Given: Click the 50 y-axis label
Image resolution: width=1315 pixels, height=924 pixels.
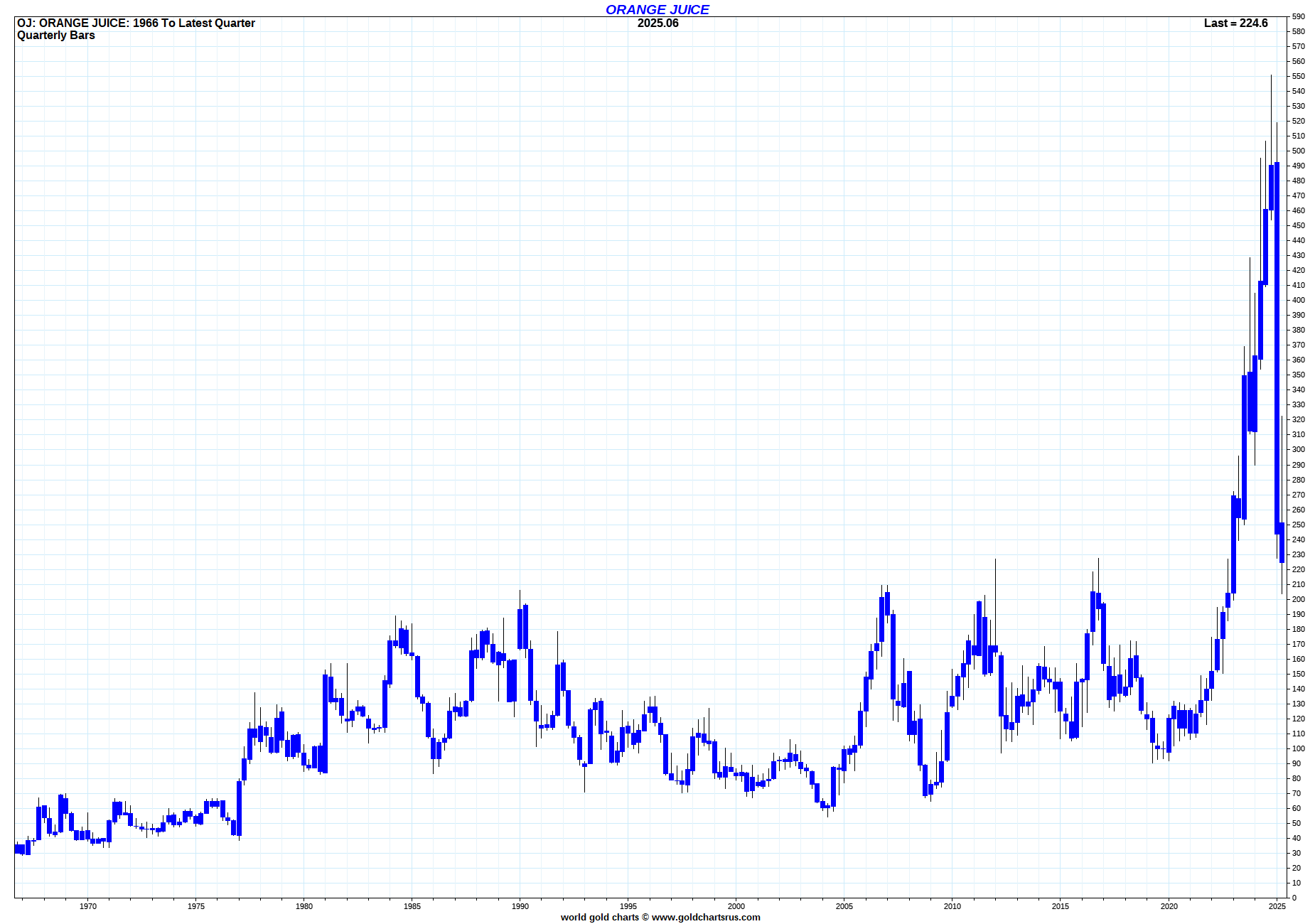Looking at the screenshot, I should coord(1297,823).
